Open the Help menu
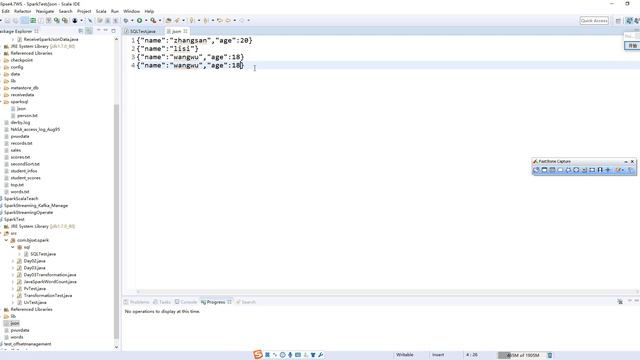Viewport: 640px width, 360px height. (149, 11)
